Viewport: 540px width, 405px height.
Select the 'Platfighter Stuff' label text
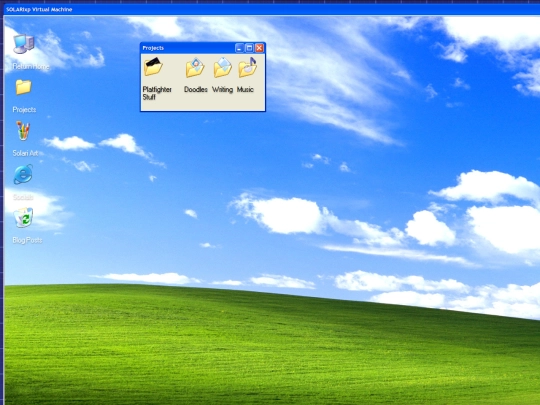[157, 93]
